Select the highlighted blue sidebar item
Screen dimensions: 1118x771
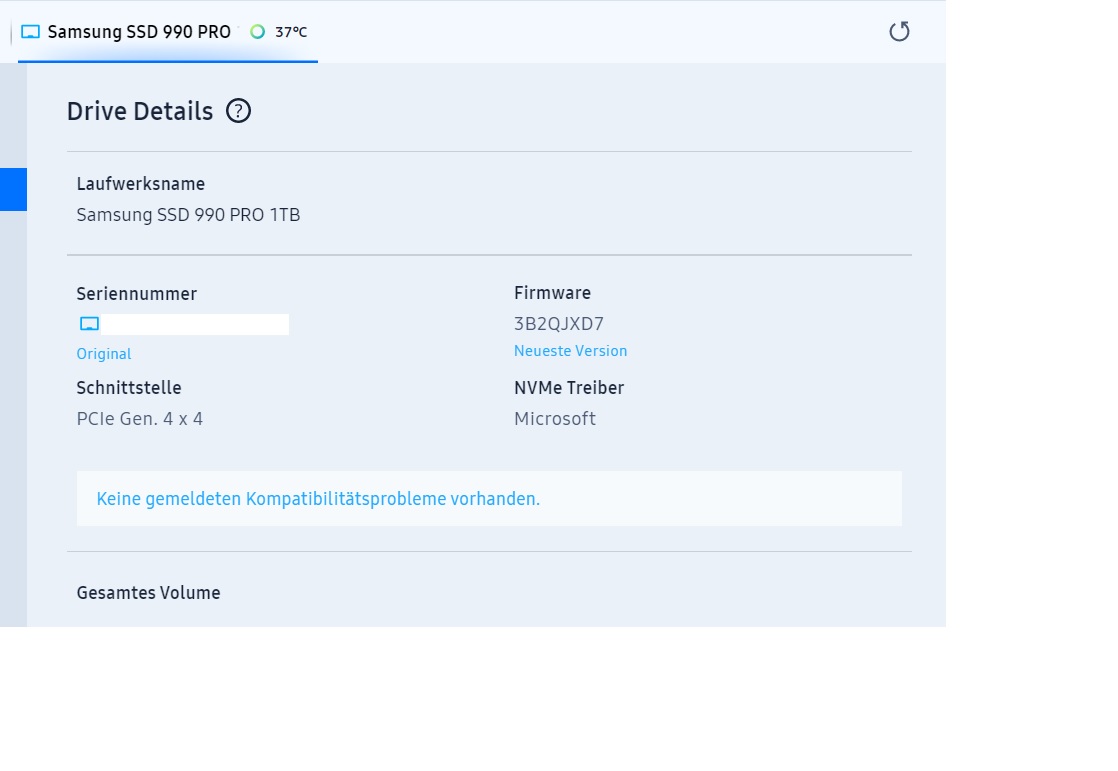coord(14,190)
